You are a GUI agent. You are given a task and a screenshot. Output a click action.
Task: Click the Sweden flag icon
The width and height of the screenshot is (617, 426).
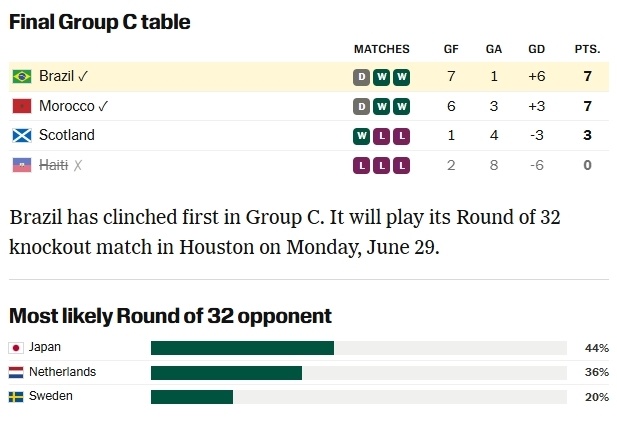pos(16,397)
